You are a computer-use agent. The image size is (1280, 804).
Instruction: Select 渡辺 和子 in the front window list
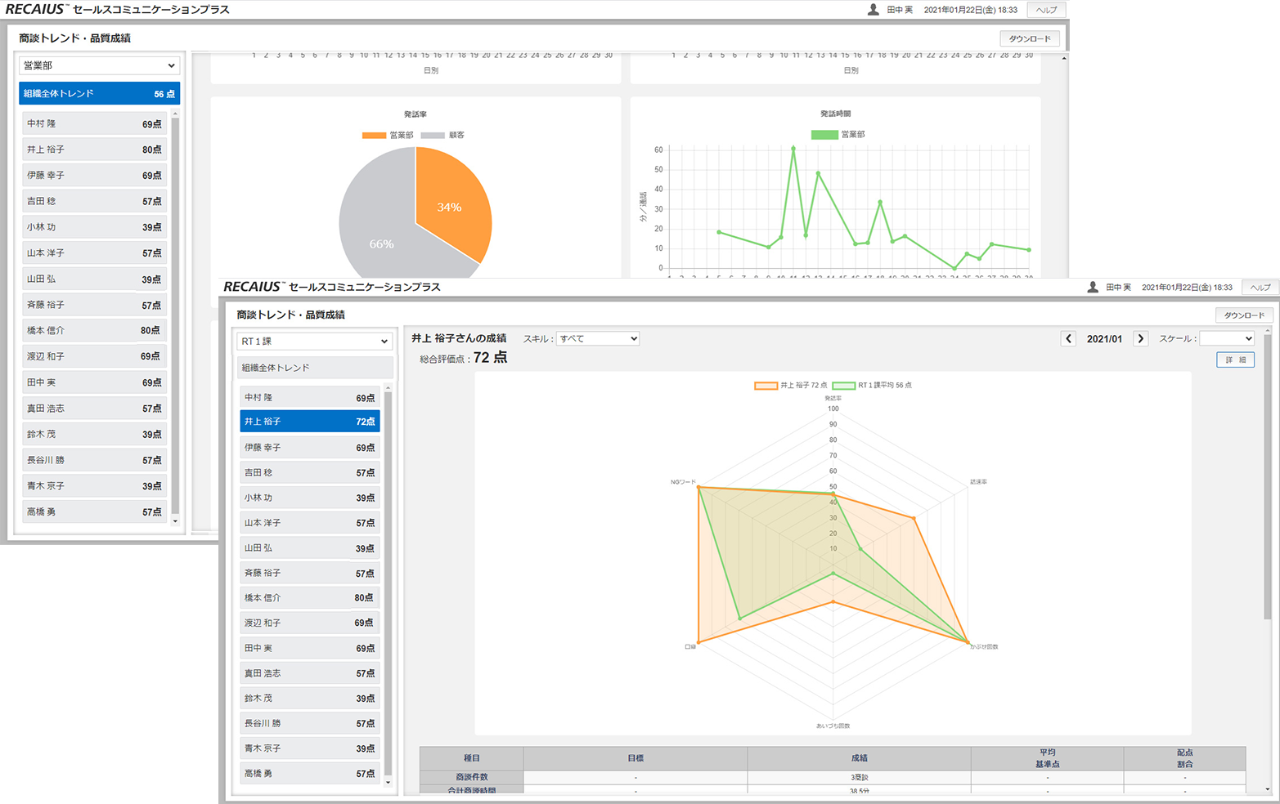pos(309,623)
